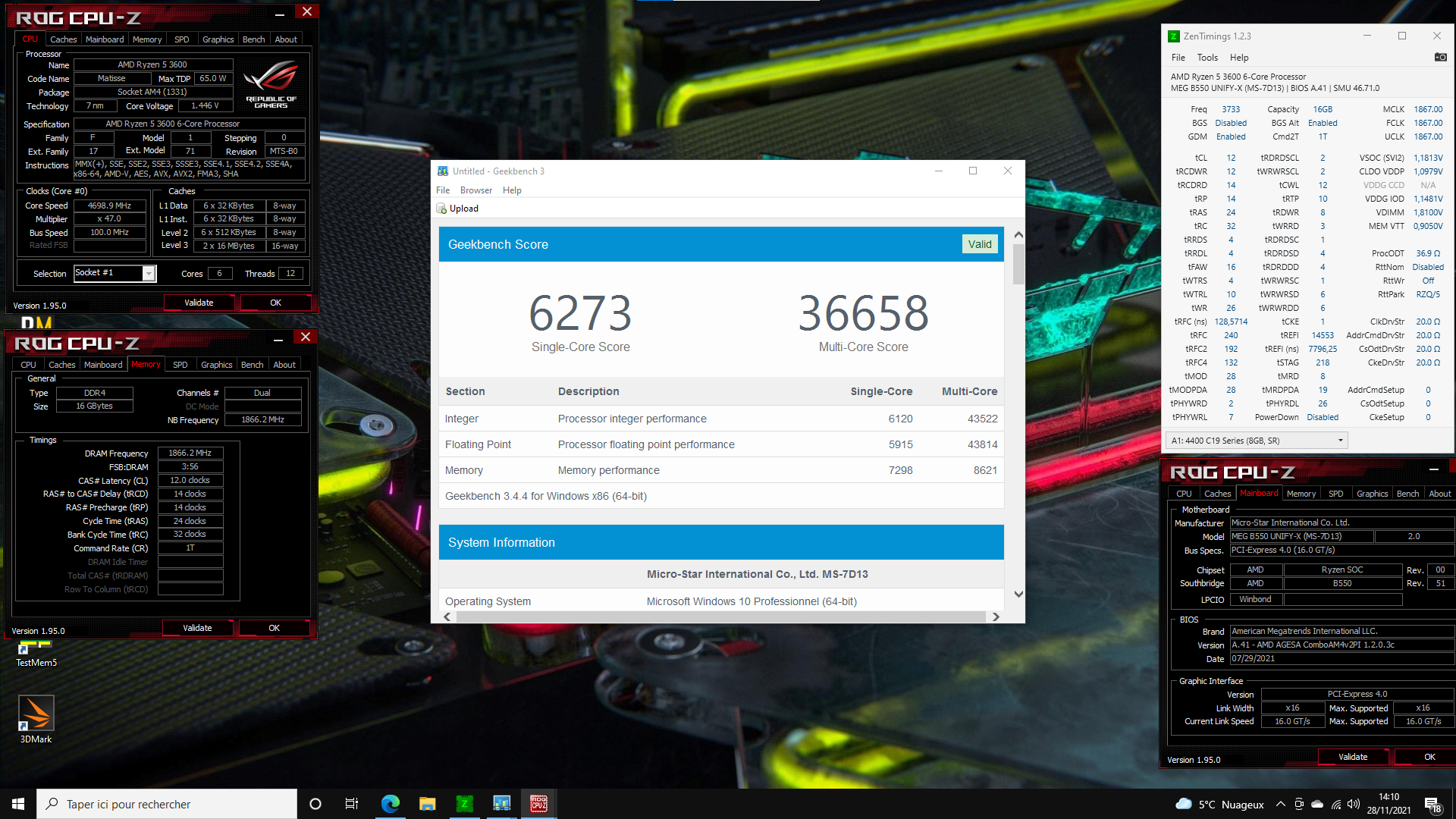Click Validate in the Memory tab window
The height and width of the screenshot is (819, 1456).
(197, 628)
